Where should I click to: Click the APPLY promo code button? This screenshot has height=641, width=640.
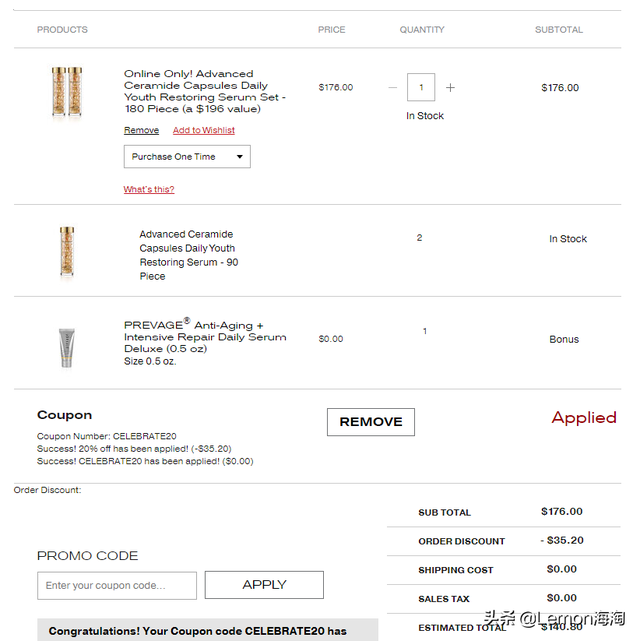[264, 585]
